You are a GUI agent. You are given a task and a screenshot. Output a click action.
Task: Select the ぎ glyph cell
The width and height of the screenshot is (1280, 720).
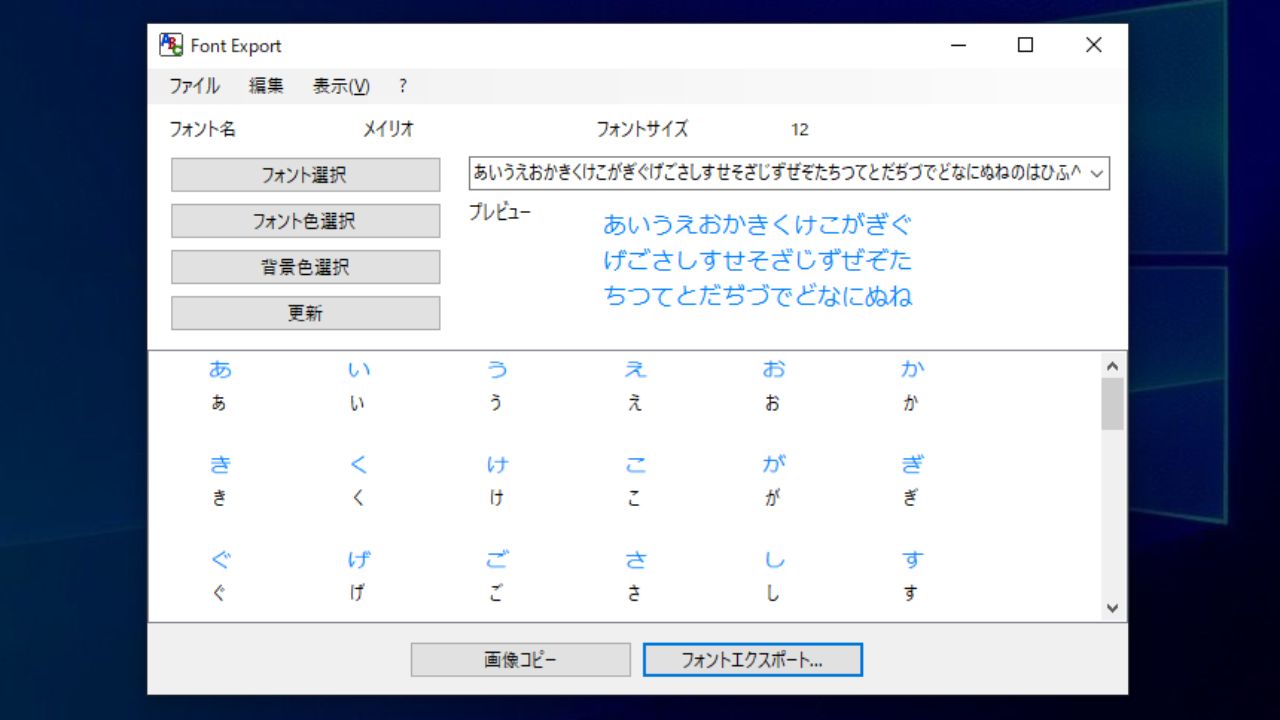[912, 480]
